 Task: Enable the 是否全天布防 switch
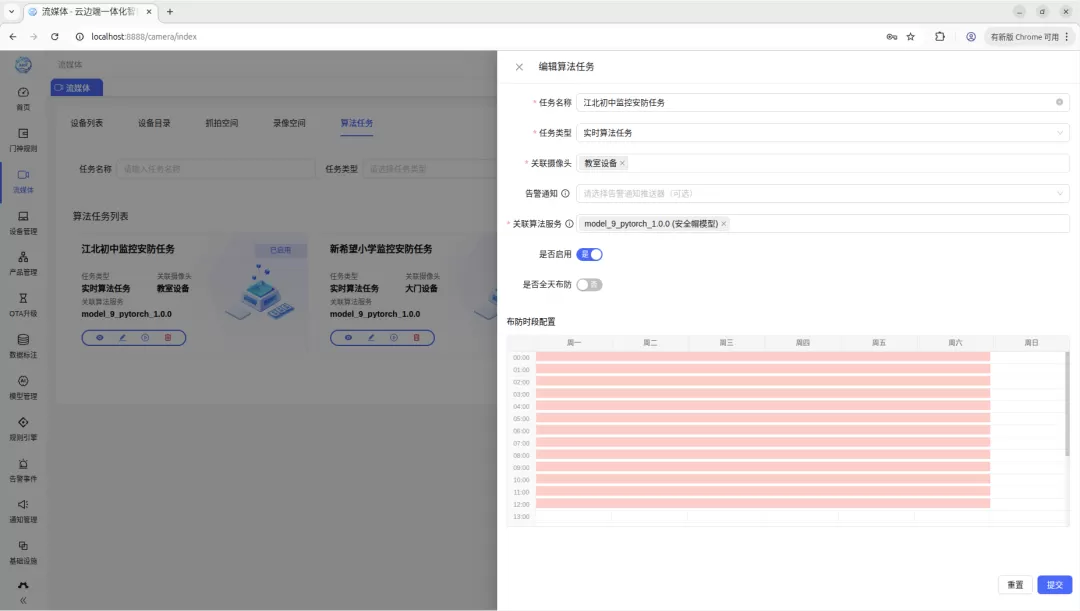pos(590,284)
